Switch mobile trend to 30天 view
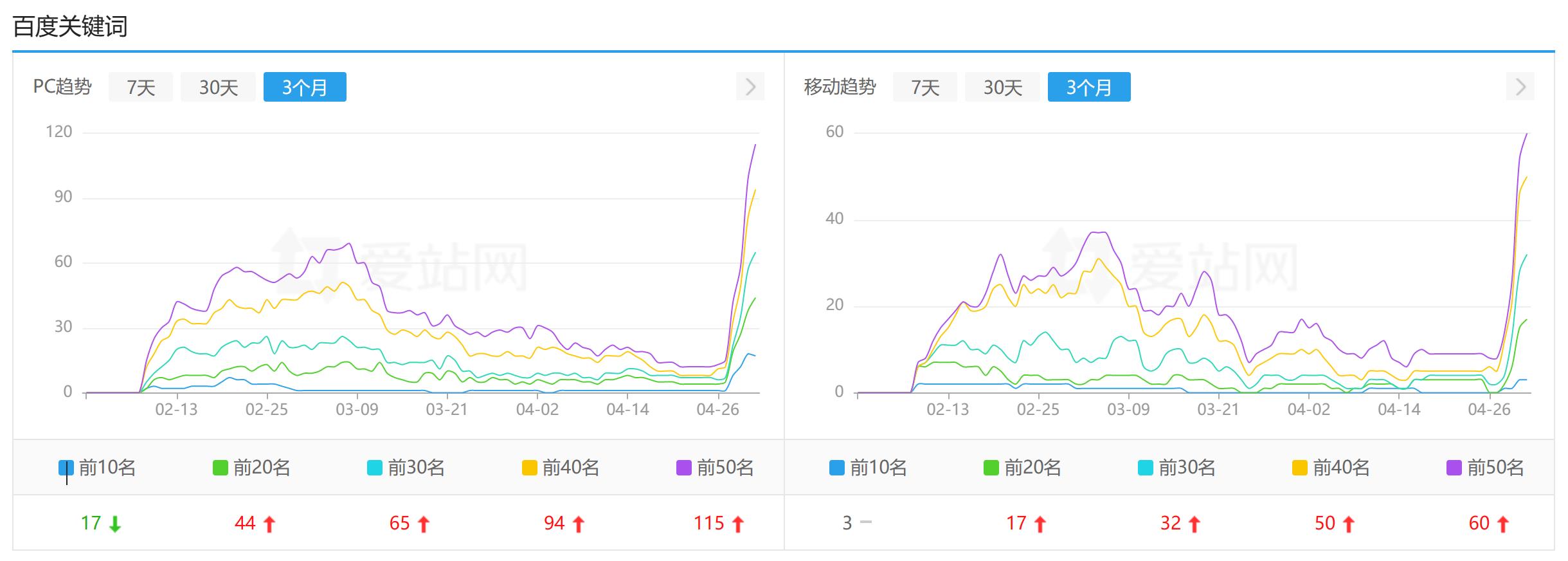 click(1002, 87)
